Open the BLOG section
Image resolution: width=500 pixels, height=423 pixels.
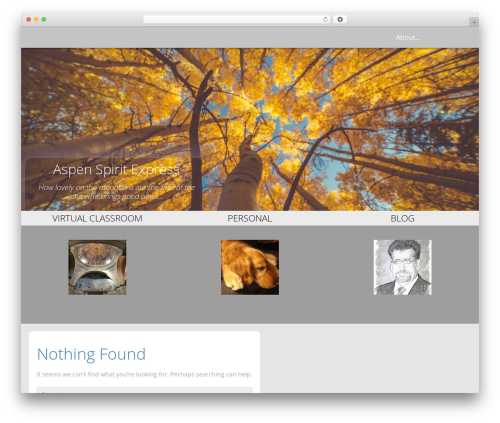click(402, 219)
